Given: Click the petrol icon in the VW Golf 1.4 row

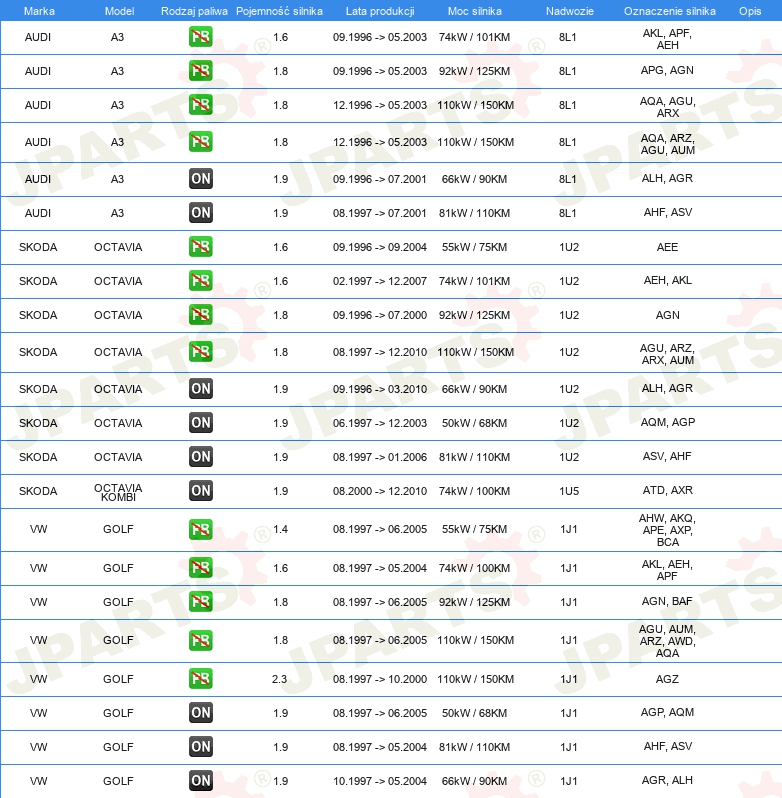Looking at the screenshot, I should coord(200,529).
